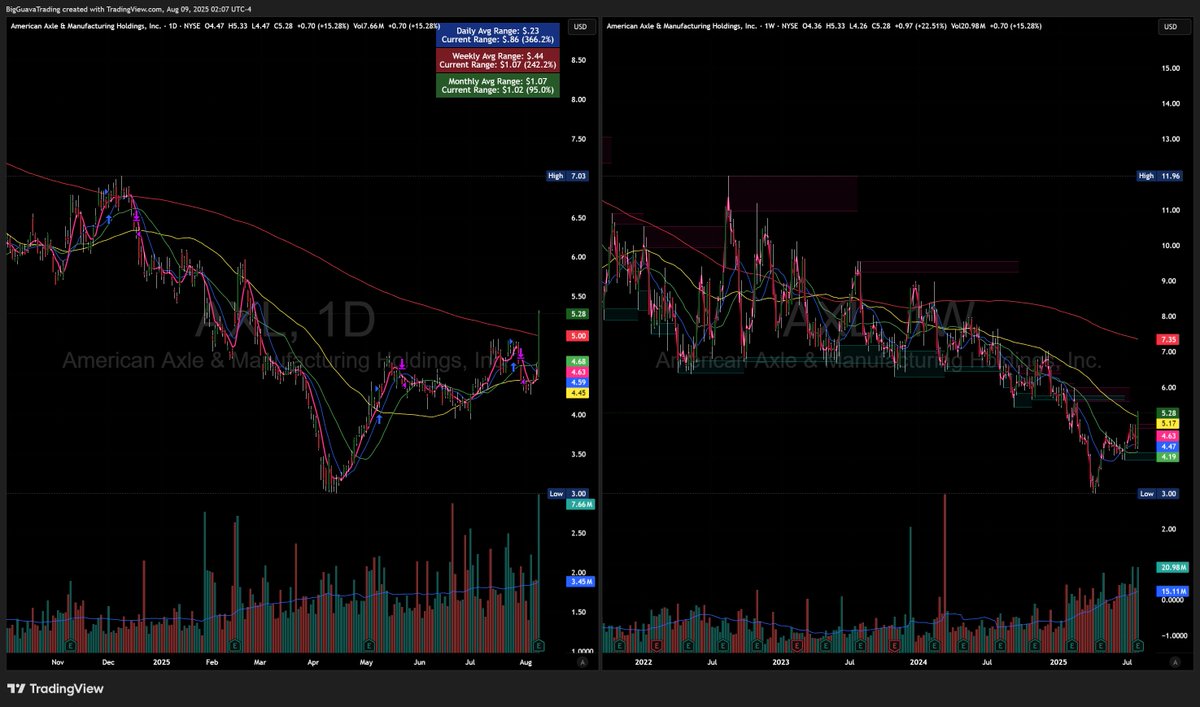Click the Jun label on the daily time axis

[x=419, y=662]
